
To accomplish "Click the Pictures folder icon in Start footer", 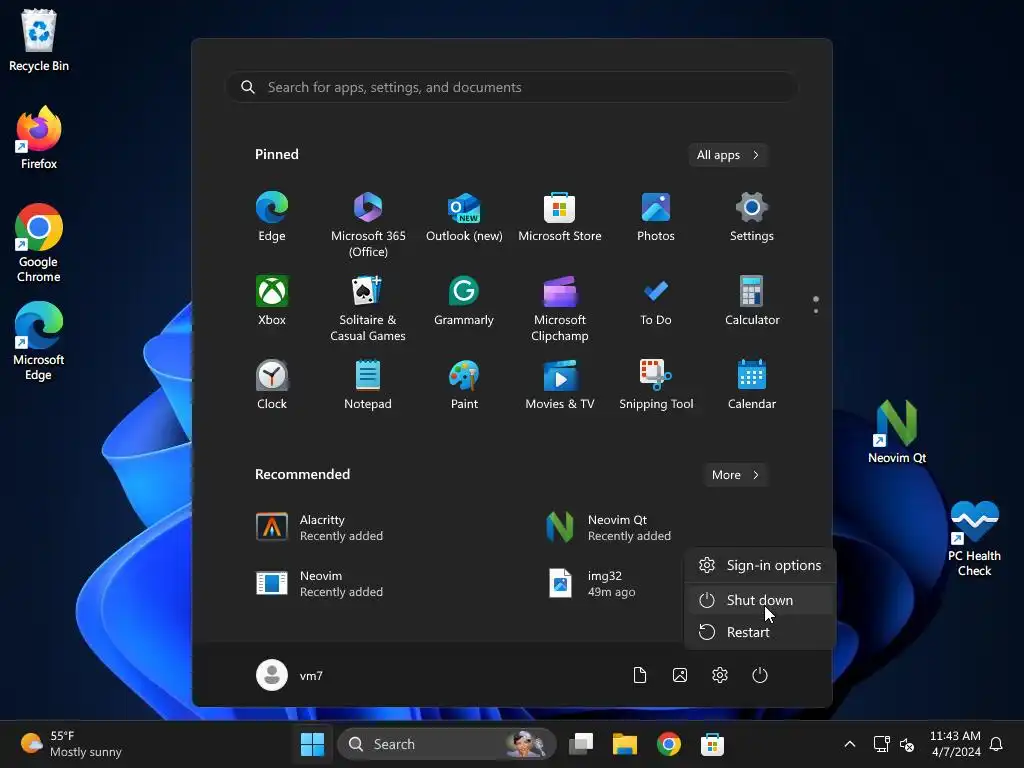I will [680, 675].
